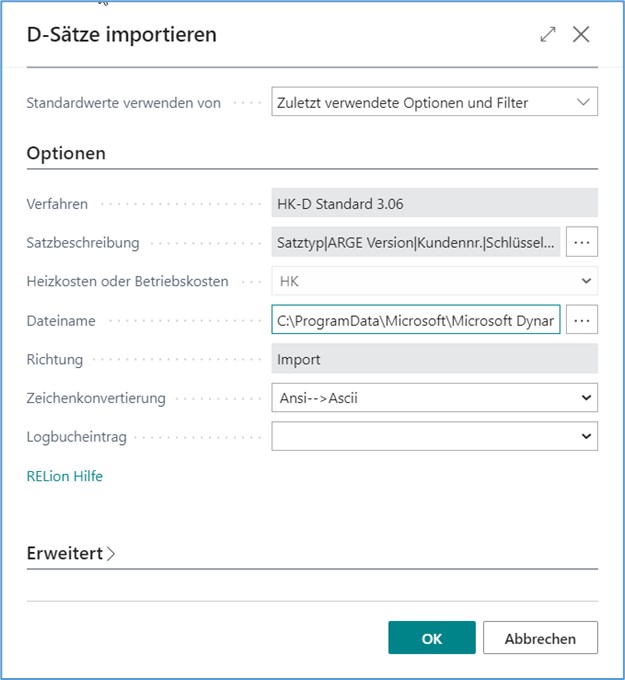Image resolution: width=625 pixels, height=680 pixels.
Task: Close the D-Sätze importieren dialog
Action: click(581, 35)
